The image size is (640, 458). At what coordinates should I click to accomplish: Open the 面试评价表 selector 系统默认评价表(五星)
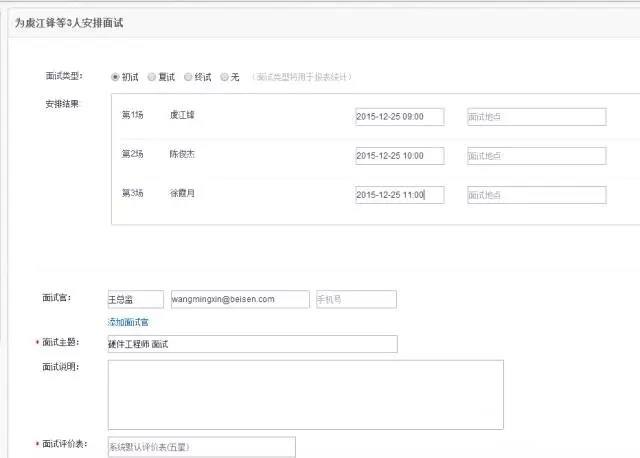[202, 447]
